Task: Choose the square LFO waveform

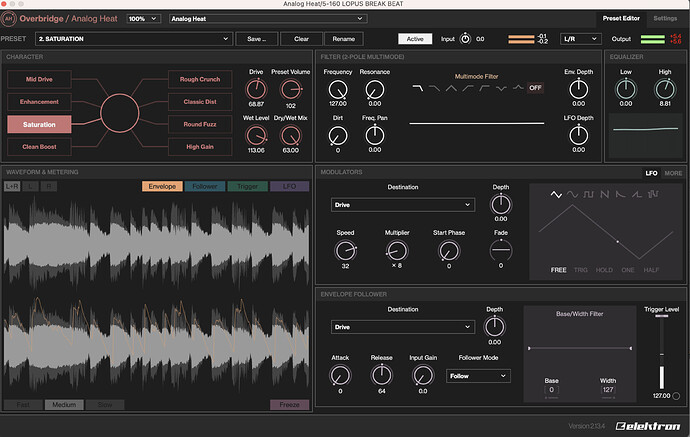Action: [x=588, y=194]
